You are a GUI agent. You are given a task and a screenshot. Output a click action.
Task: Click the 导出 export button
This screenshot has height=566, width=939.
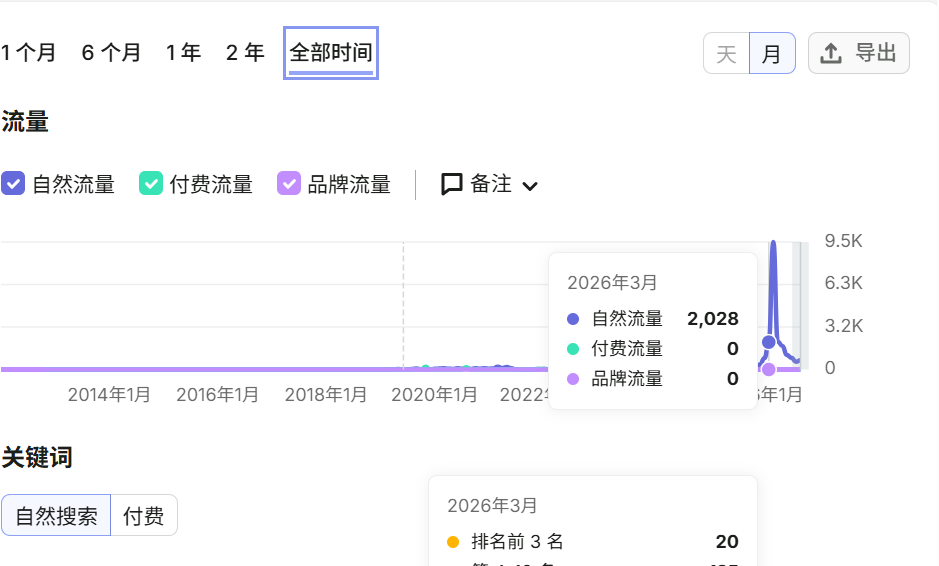point(859,53)
